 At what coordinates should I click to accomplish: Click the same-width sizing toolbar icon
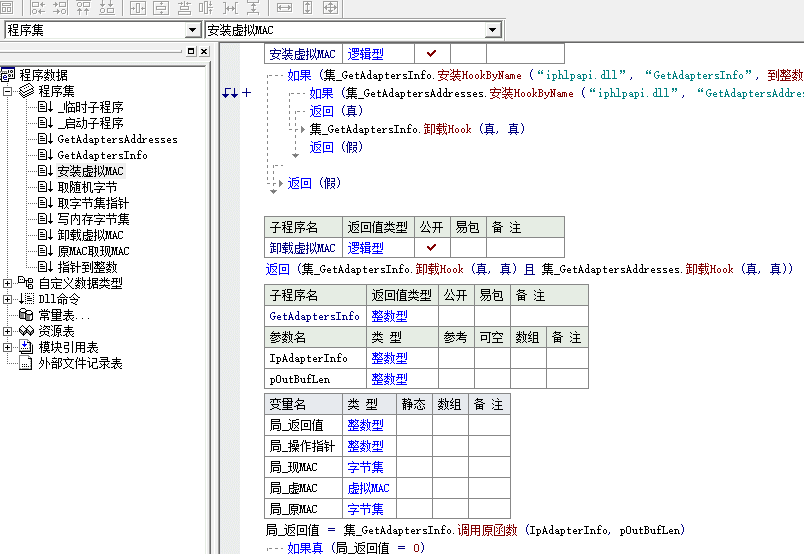284,7
